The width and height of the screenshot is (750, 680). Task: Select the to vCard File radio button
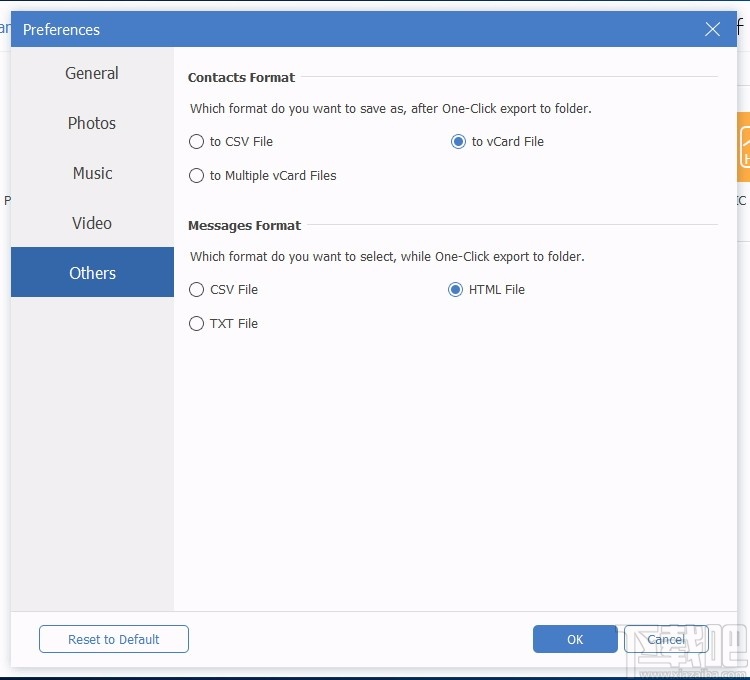click(x=458, y=142)
